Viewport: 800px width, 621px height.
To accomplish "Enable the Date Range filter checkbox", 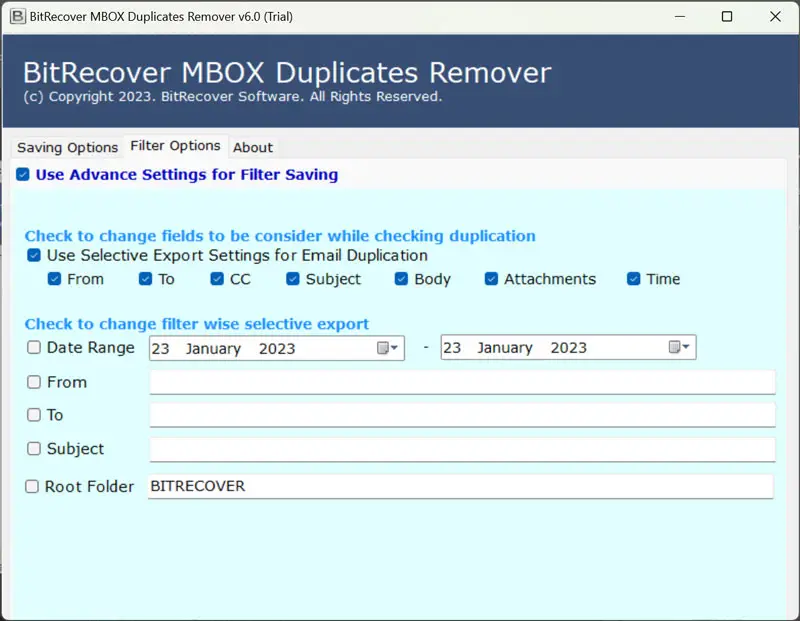I will coord(34,347).
